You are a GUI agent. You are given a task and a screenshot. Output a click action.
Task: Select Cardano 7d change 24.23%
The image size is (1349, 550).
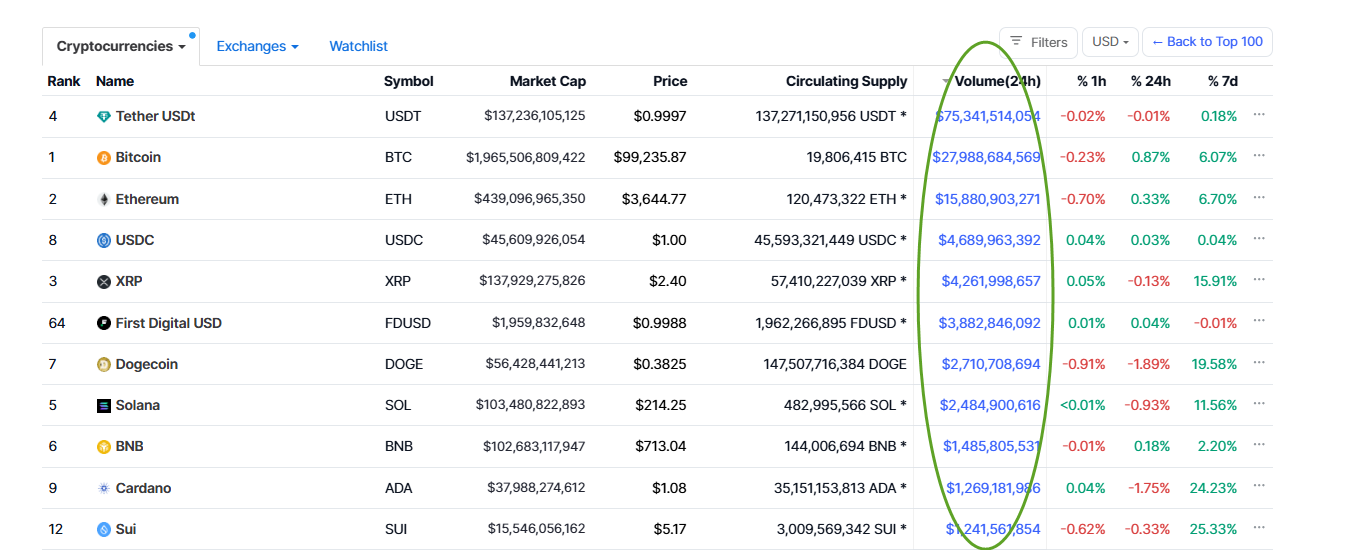(x=1215, y=488)
